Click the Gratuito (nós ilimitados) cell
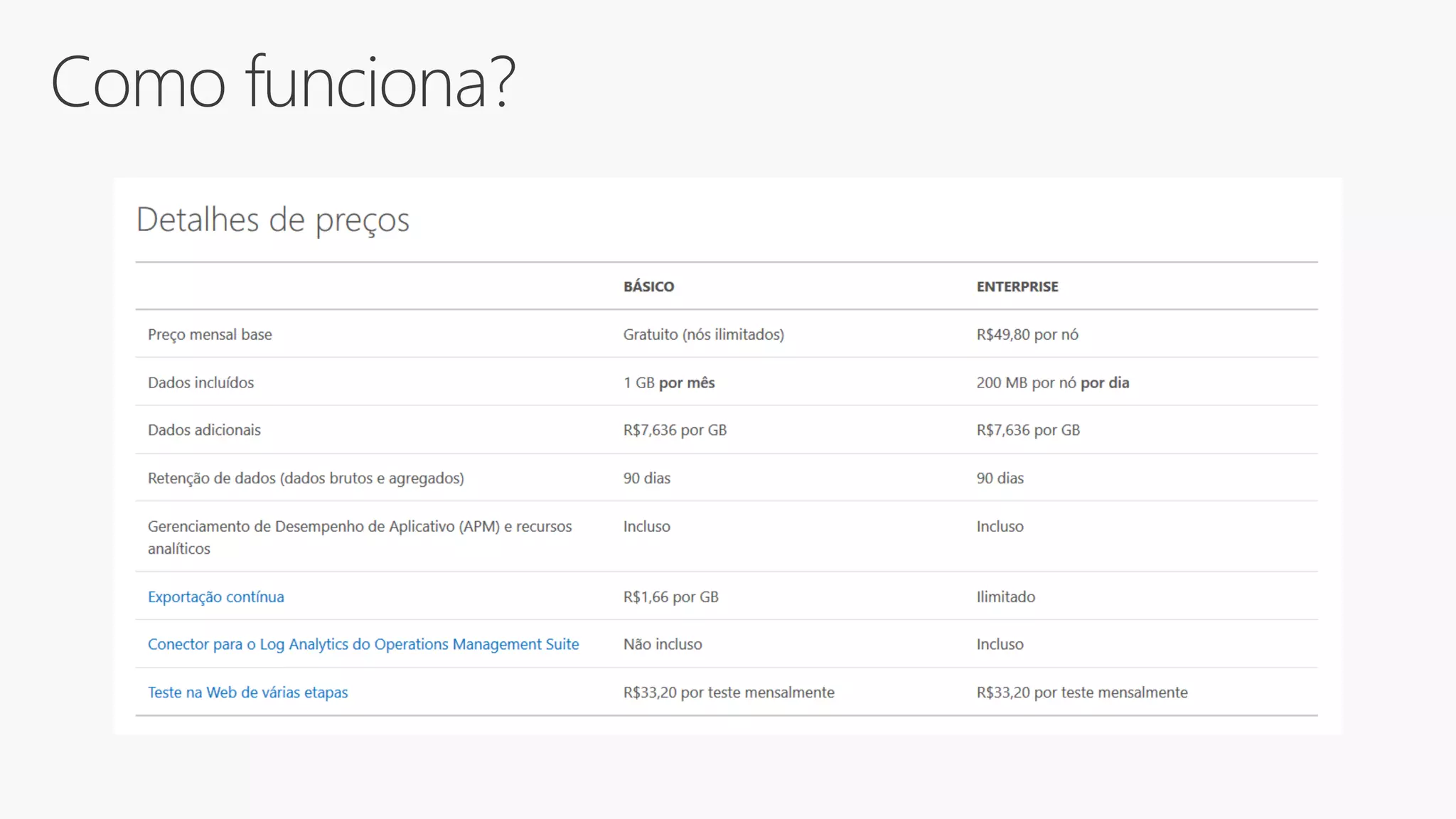Image resolution: width=1456 pixels, height=819 pixels. (x=704, y=334)
